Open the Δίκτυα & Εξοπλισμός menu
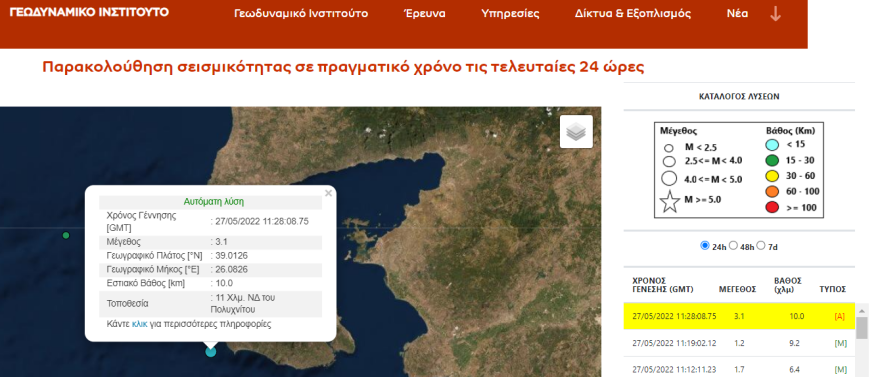 pyautogui.click(x=632, y=14)
